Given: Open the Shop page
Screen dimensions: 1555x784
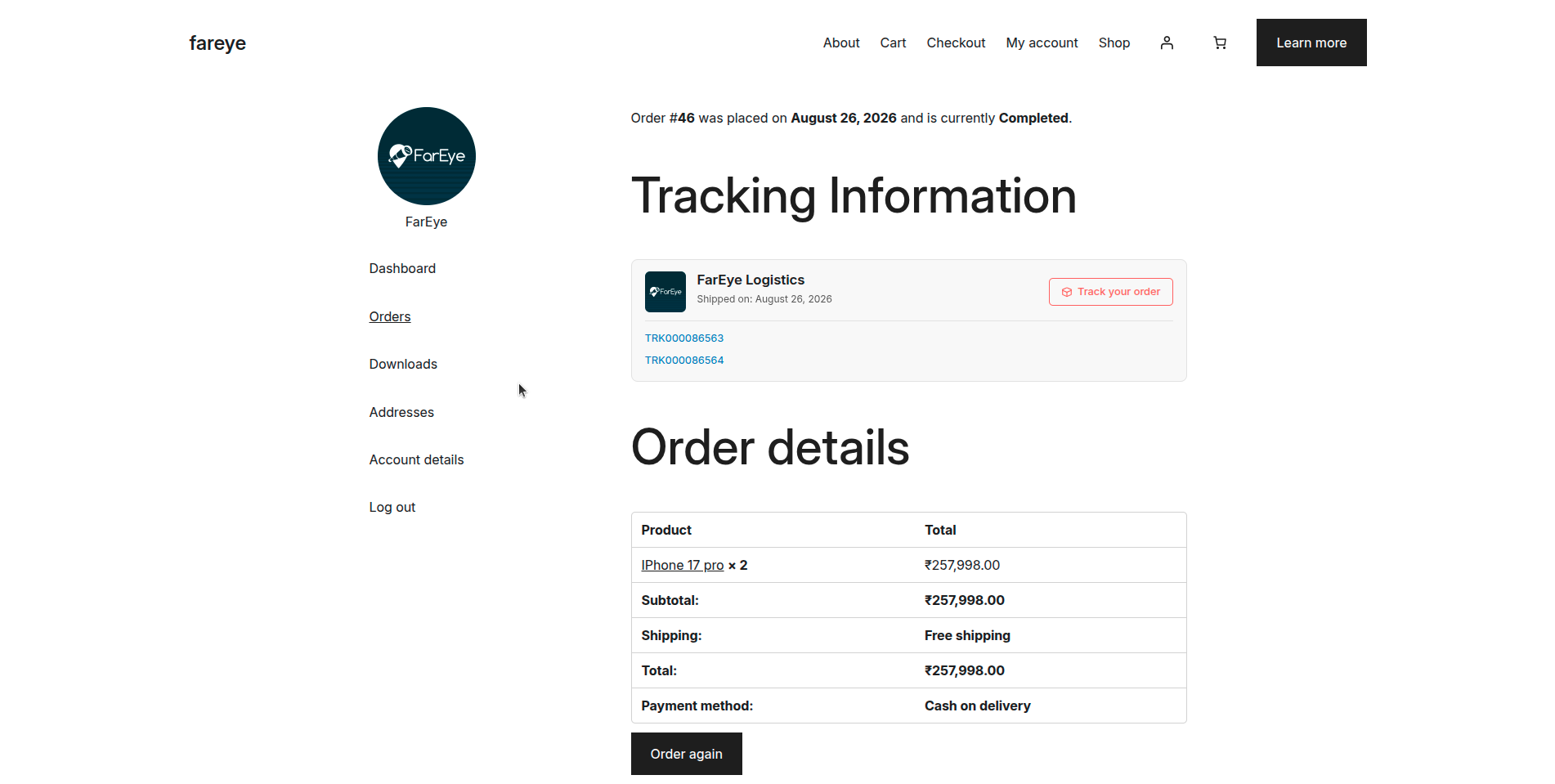Looking at the screenshot, I should [x=1114, y=43].
